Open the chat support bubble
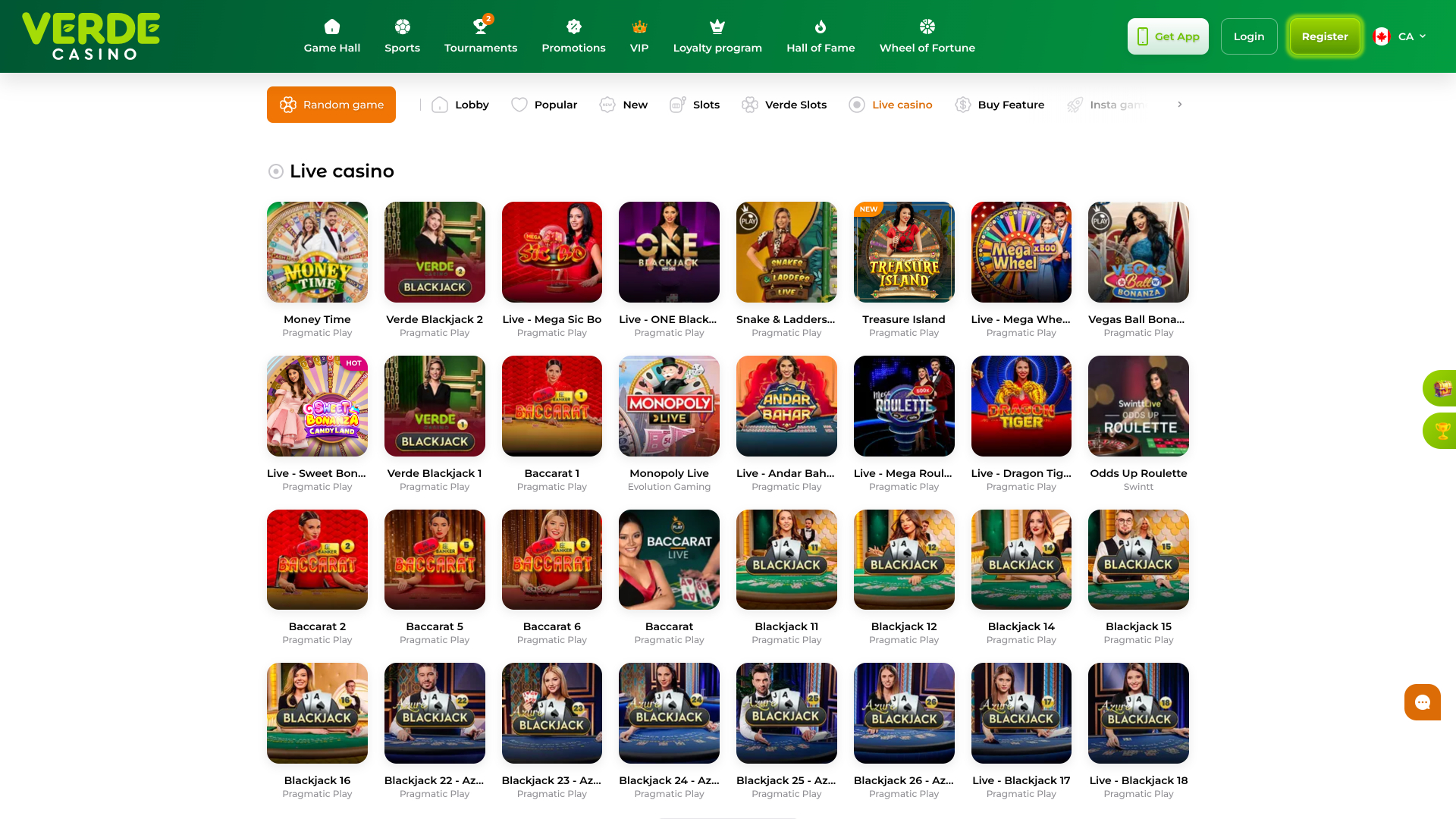The image size is (1456, 819). click(1422, 701)
